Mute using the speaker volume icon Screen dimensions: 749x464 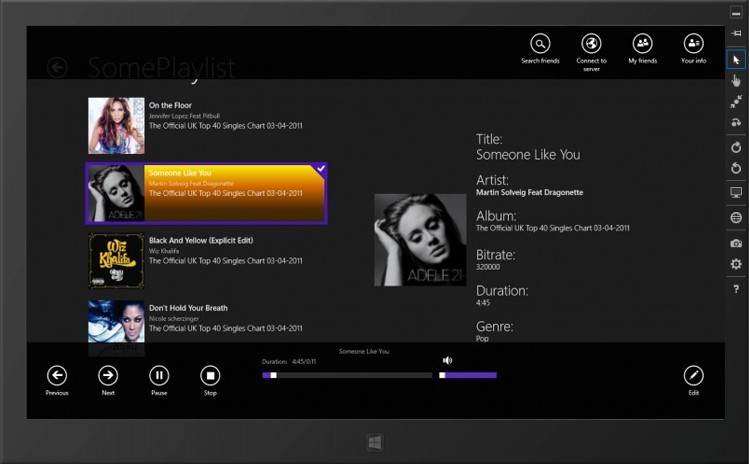(x=447, y=360)
